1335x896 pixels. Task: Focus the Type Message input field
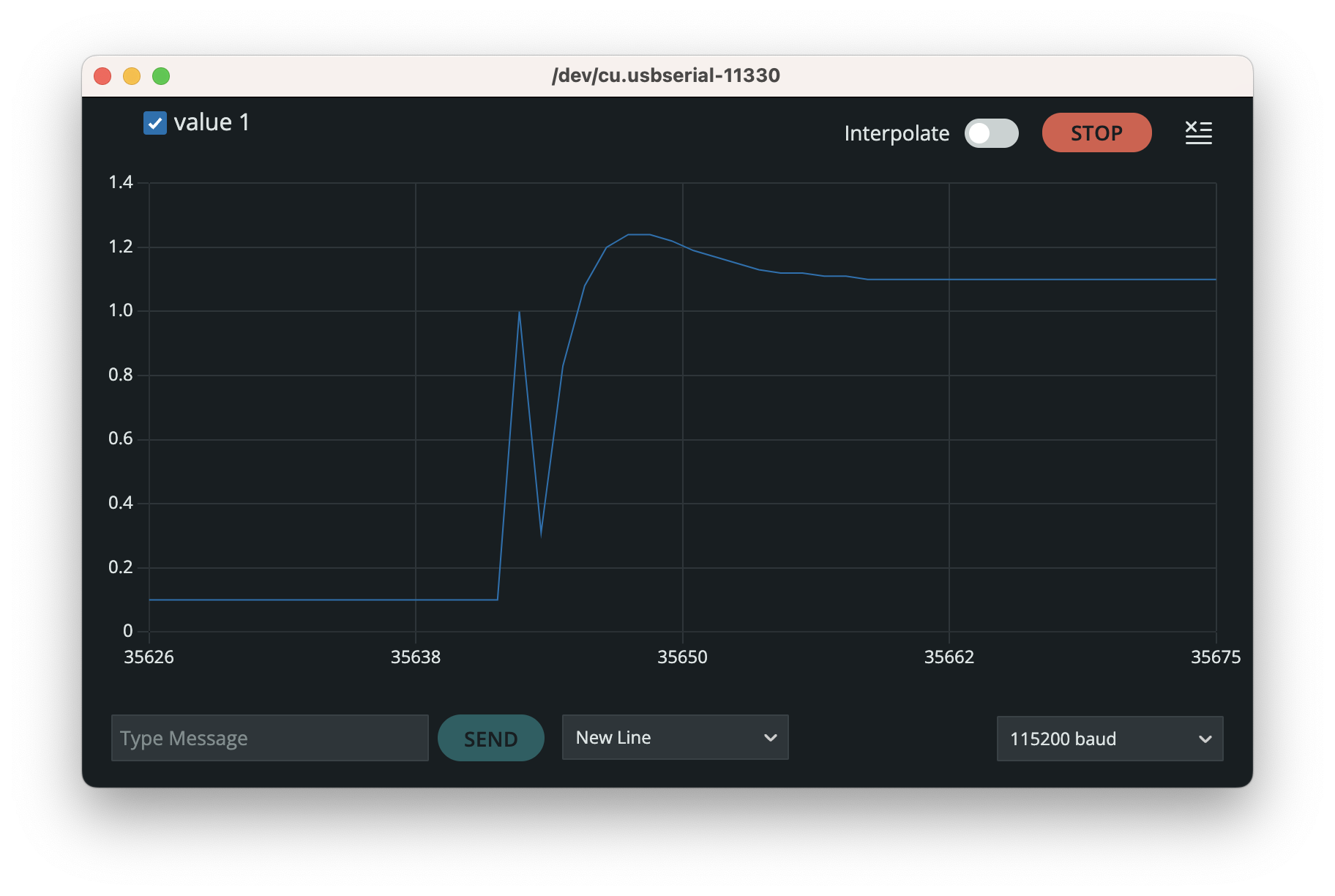point(270,738)
